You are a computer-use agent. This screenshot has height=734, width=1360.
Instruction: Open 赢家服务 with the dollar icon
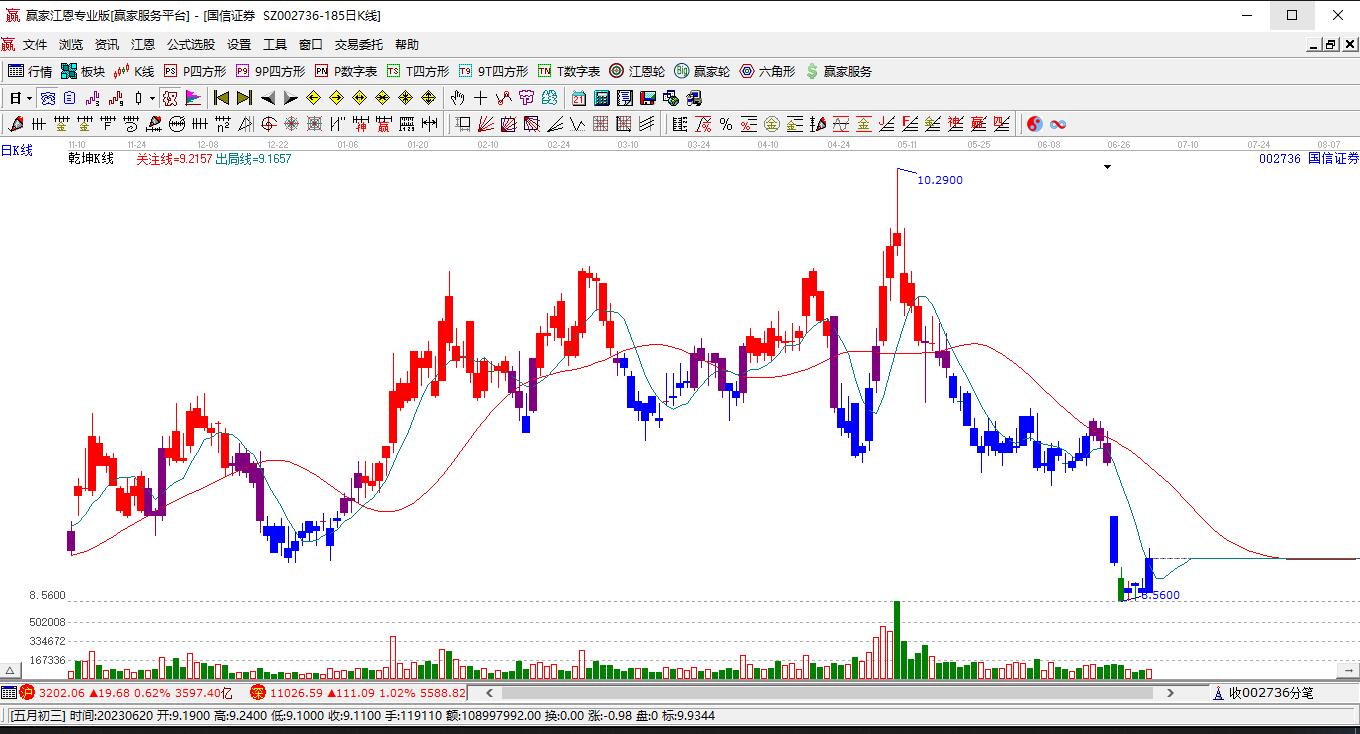click(838, 71)
